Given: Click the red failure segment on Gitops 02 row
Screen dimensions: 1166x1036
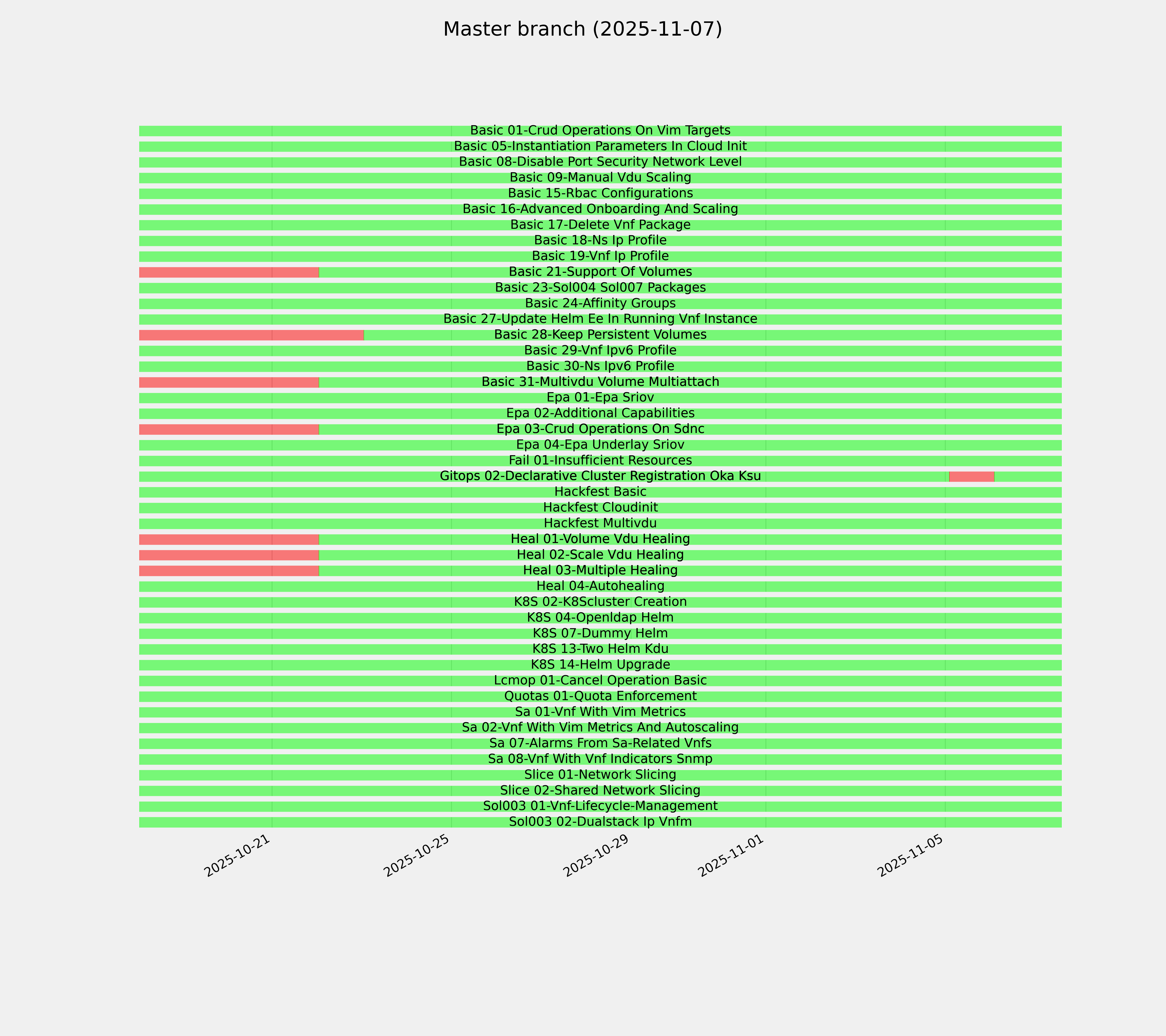Looking at the screenshot, I should coord(971,477).
